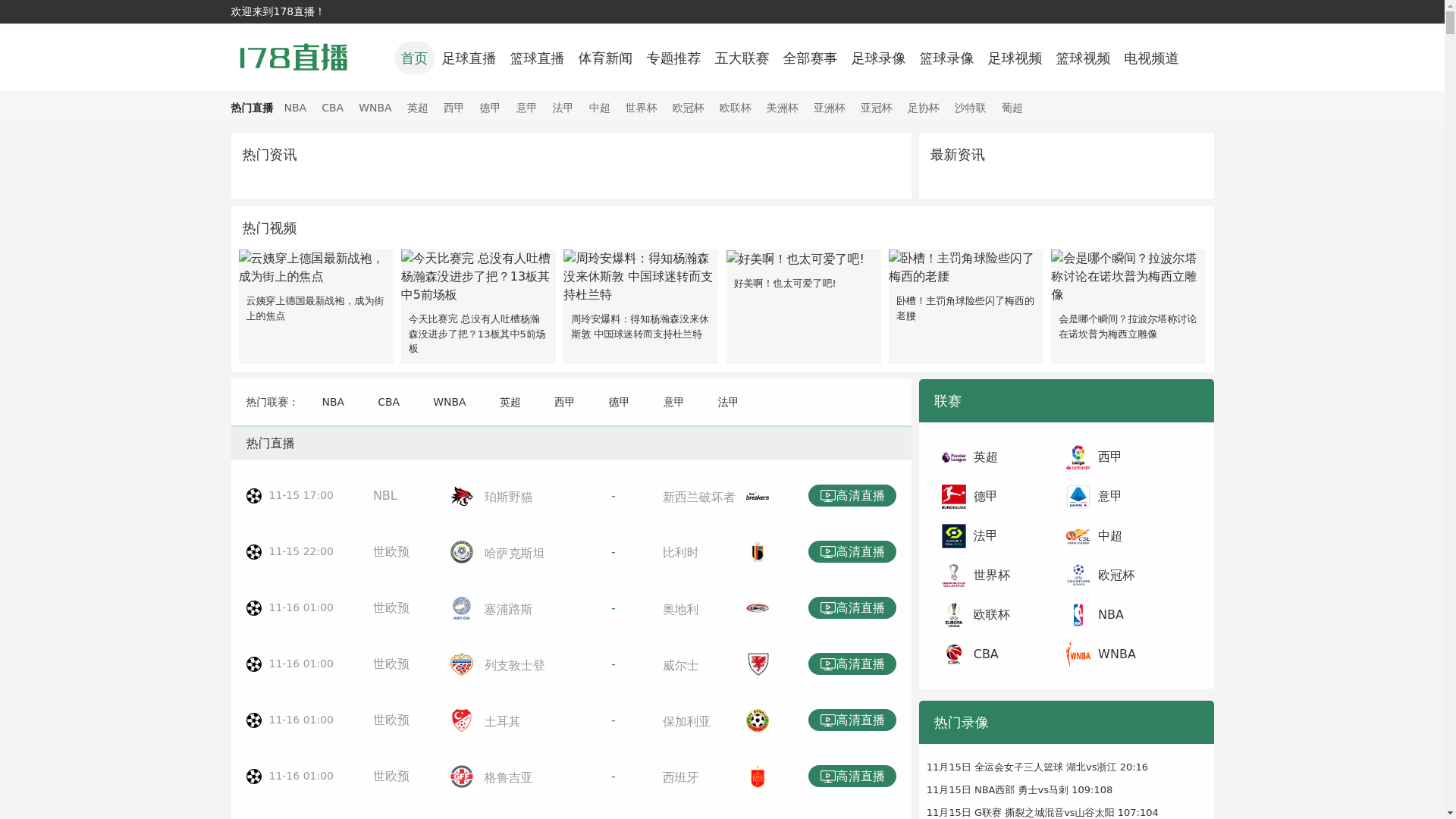Open recording 勇士vs马刺 109:108
The width and height of the screenshot is (1456, 819).
click(1020, 790)
